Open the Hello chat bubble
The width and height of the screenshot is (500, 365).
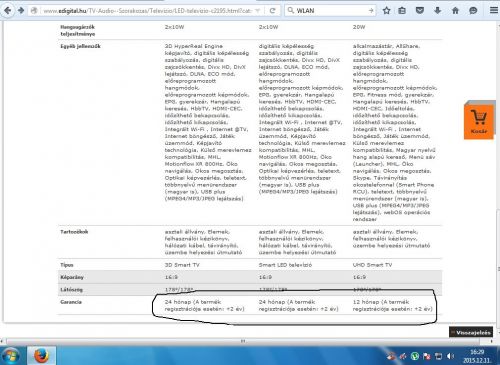point(473,11)
